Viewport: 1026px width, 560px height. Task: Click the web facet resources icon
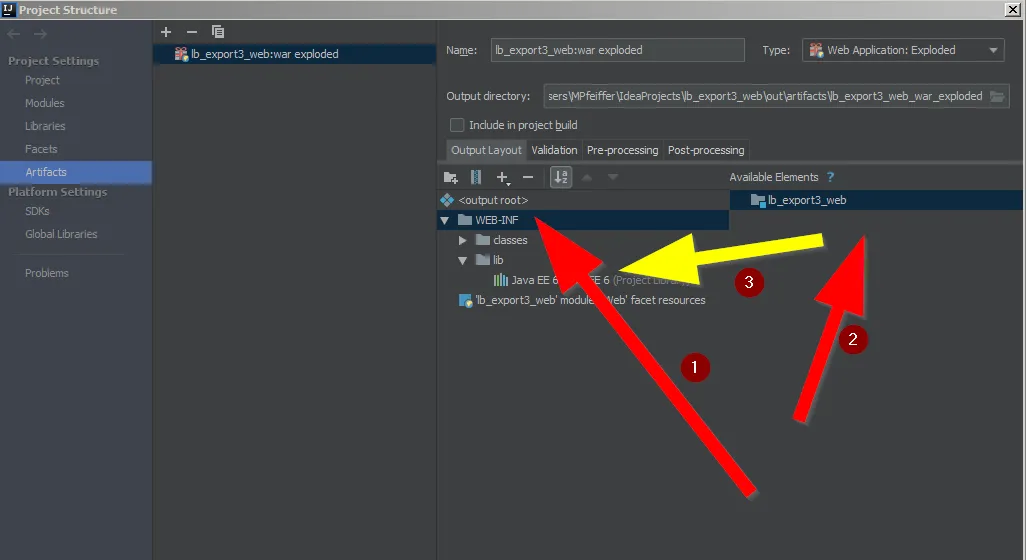click(465, 300)
